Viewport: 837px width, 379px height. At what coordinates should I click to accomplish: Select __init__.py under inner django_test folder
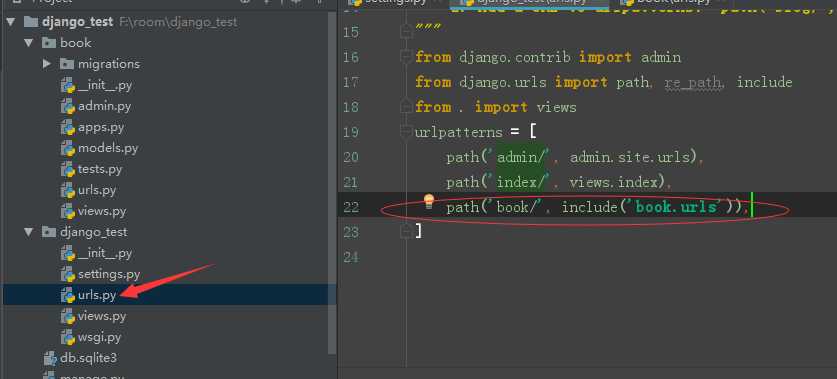(105, 254)
